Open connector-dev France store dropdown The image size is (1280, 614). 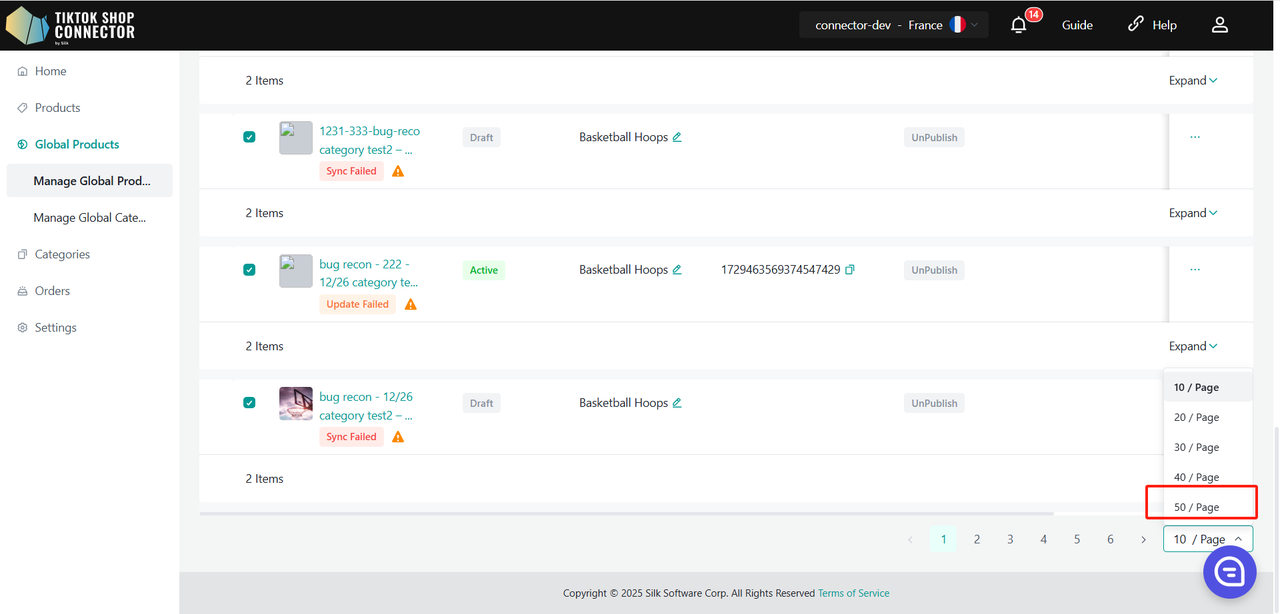tap(893, 25)
